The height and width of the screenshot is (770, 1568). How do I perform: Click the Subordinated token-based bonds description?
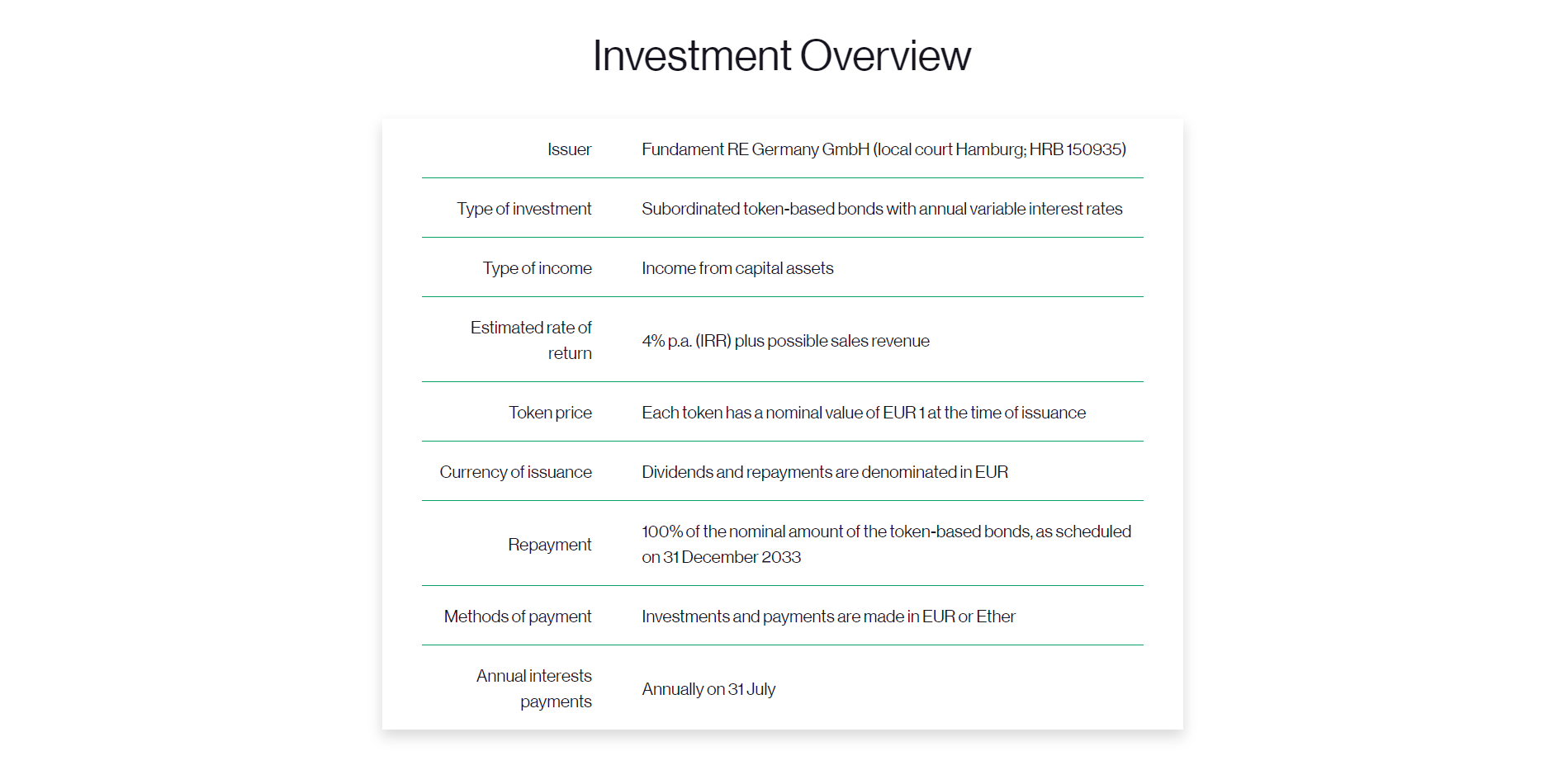(882, 209)
